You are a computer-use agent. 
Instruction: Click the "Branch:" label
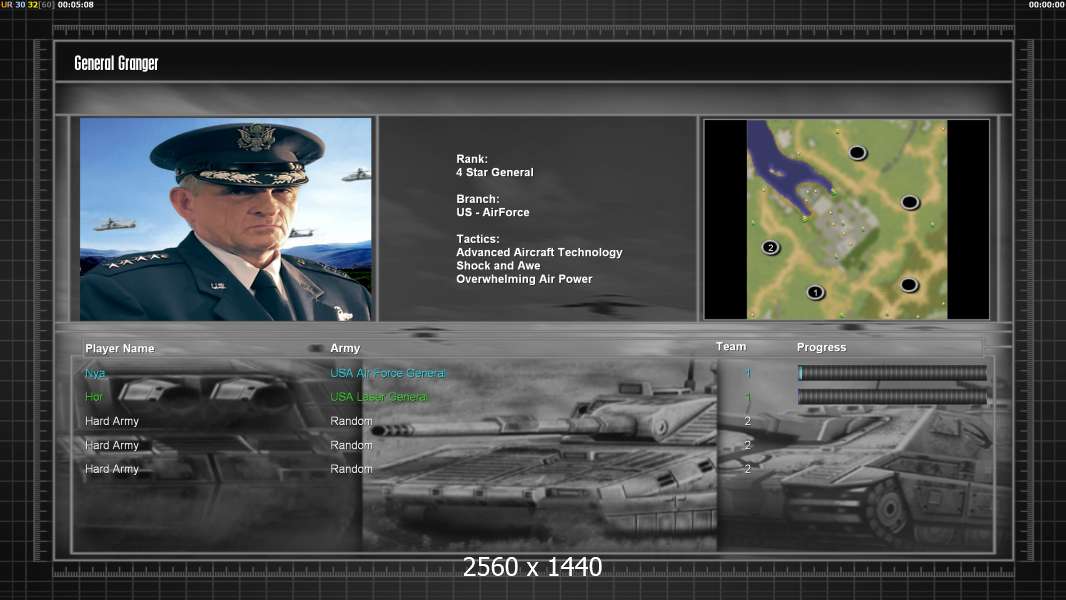478,199
